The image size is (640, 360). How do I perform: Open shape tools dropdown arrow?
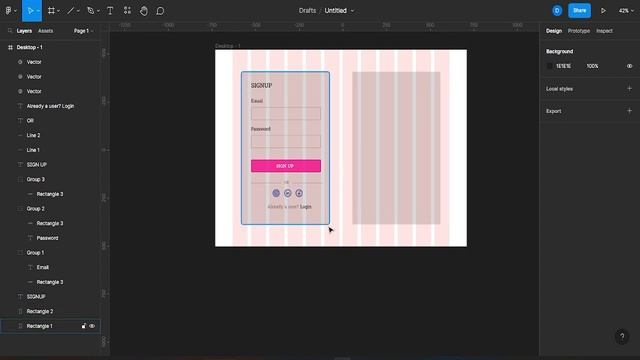tap(78, 11)
